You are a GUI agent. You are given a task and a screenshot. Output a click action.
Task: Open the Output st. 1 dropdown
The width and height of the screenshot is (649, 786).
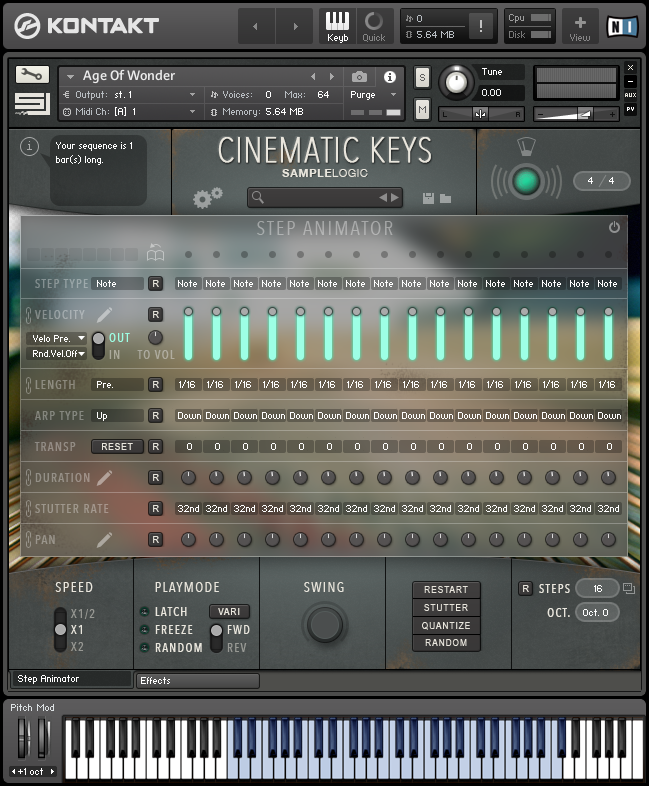coord(130,95)
